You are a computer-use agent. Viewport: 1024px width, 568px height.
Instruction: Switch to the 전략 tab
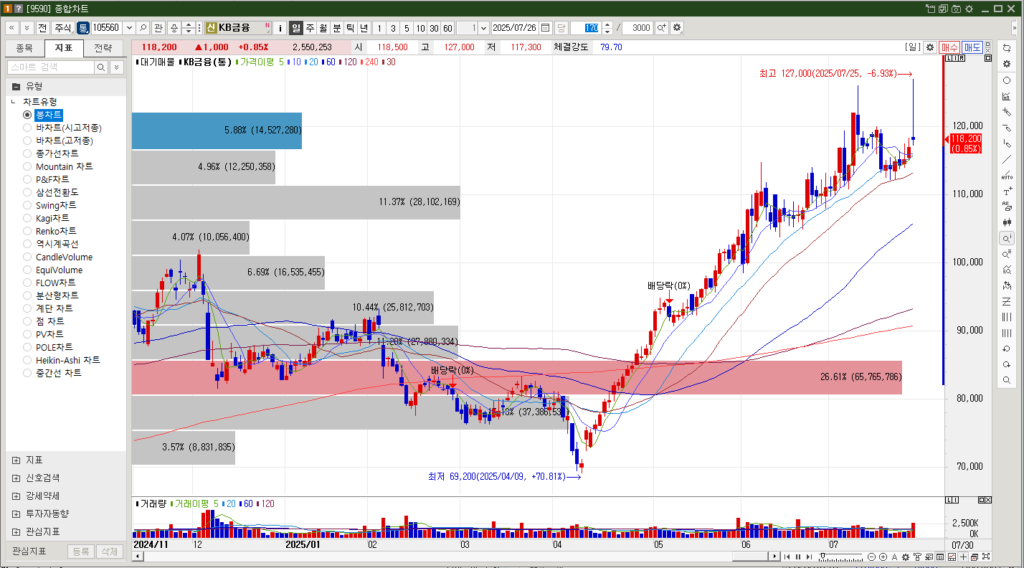point(103,48)
